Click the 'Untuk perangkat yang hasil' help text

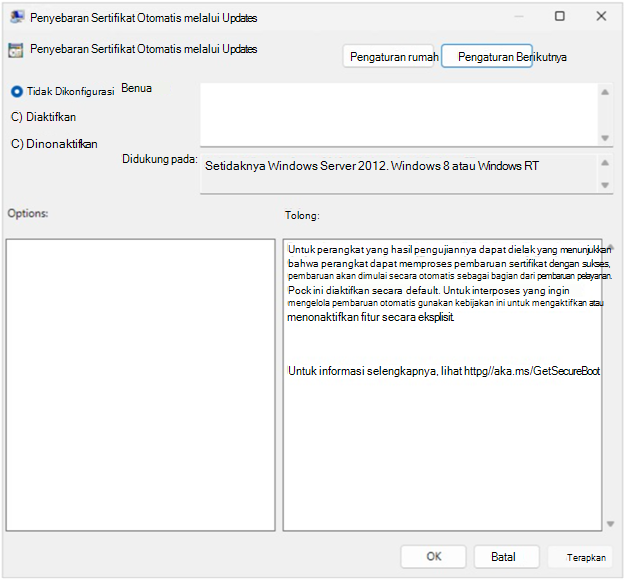[350, 250]
